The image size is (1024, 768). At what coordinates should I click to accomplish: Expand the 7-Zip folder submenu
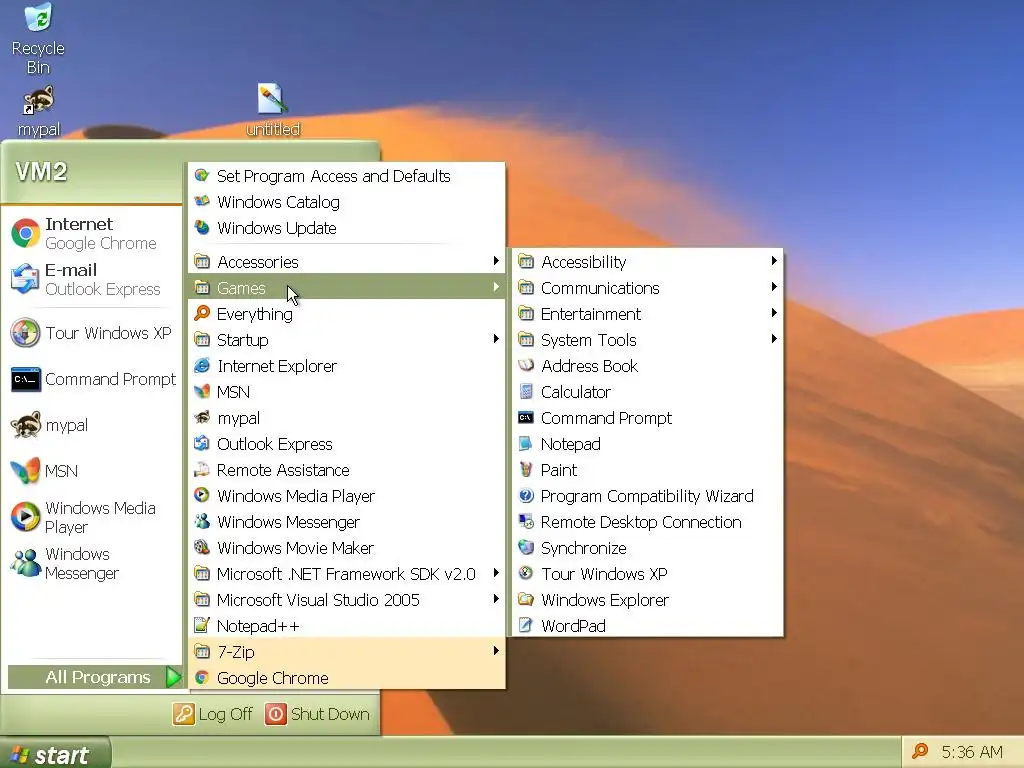point(347,652)
